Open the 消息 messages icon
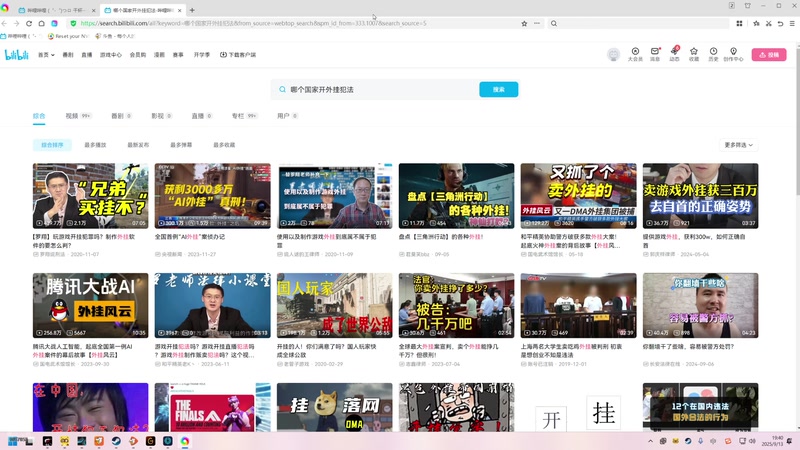This screenshot has height=450, width=800. [655, 54]
